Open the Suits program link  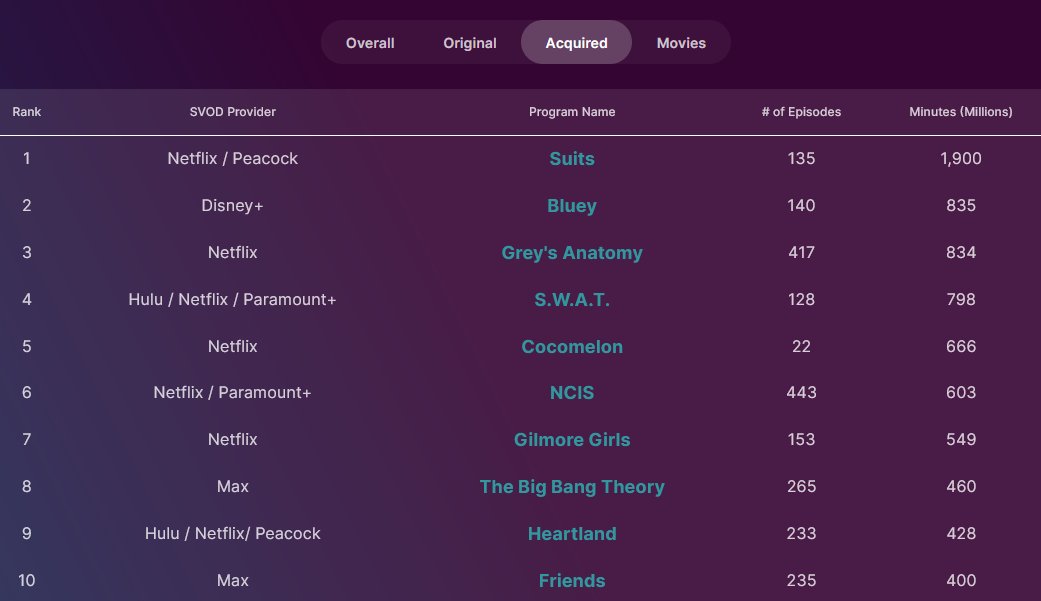pyautogui.click(x=572, y=159)
